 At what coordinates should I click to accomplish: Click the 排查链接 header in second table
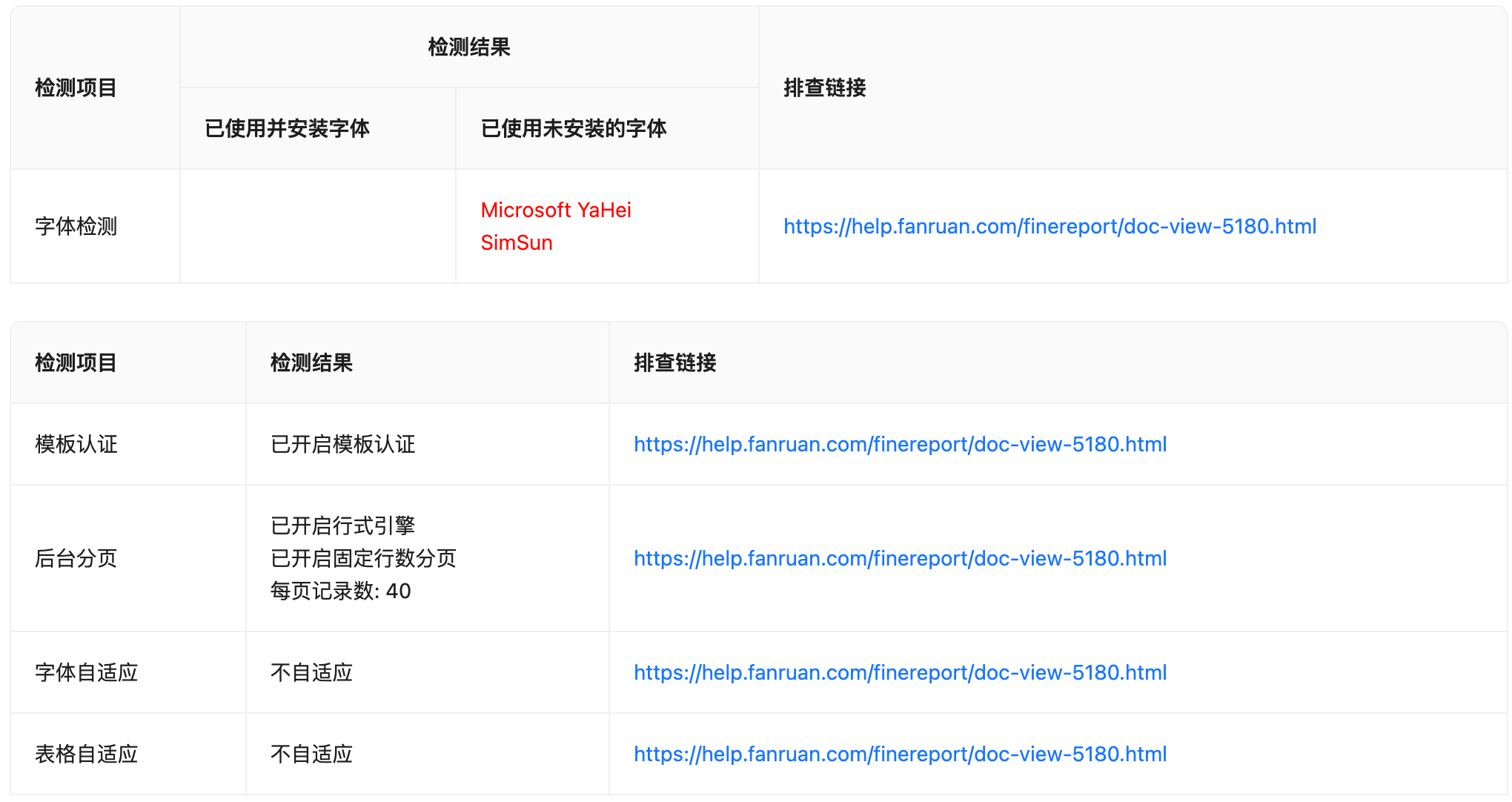point(675,362)
